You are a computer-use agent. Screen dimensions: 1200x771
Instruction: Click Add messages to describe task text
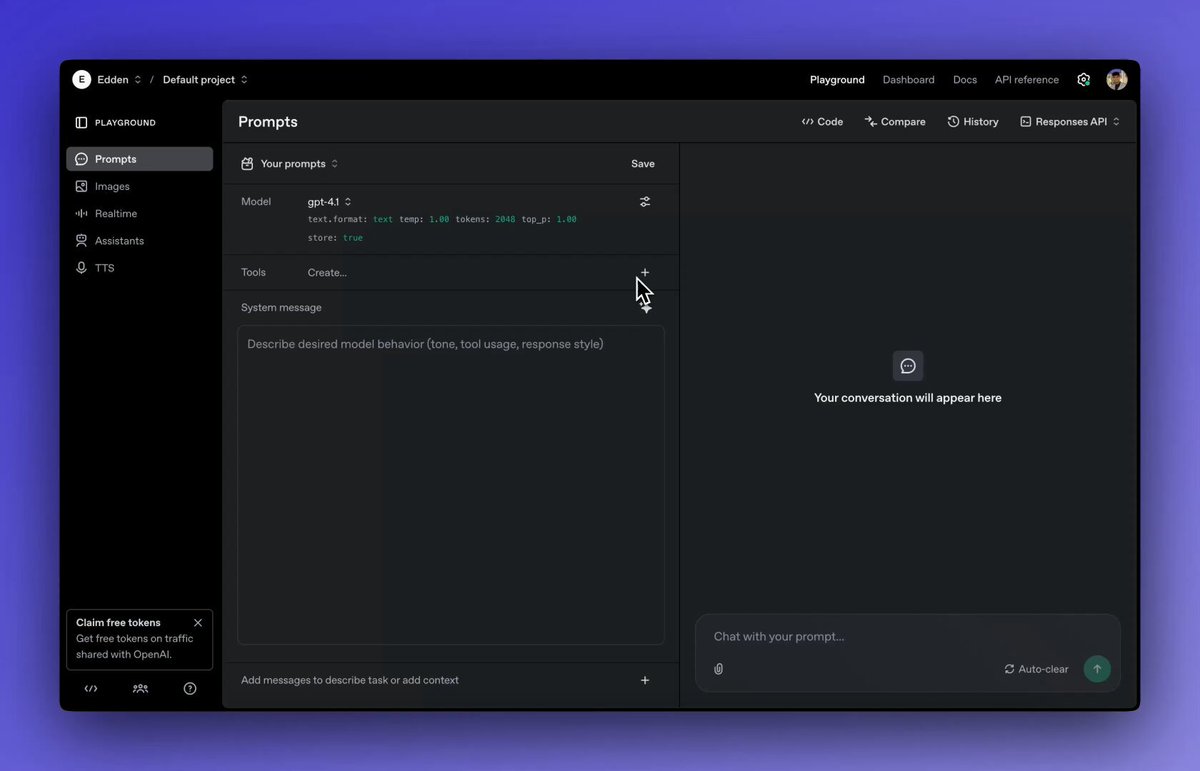350,680
